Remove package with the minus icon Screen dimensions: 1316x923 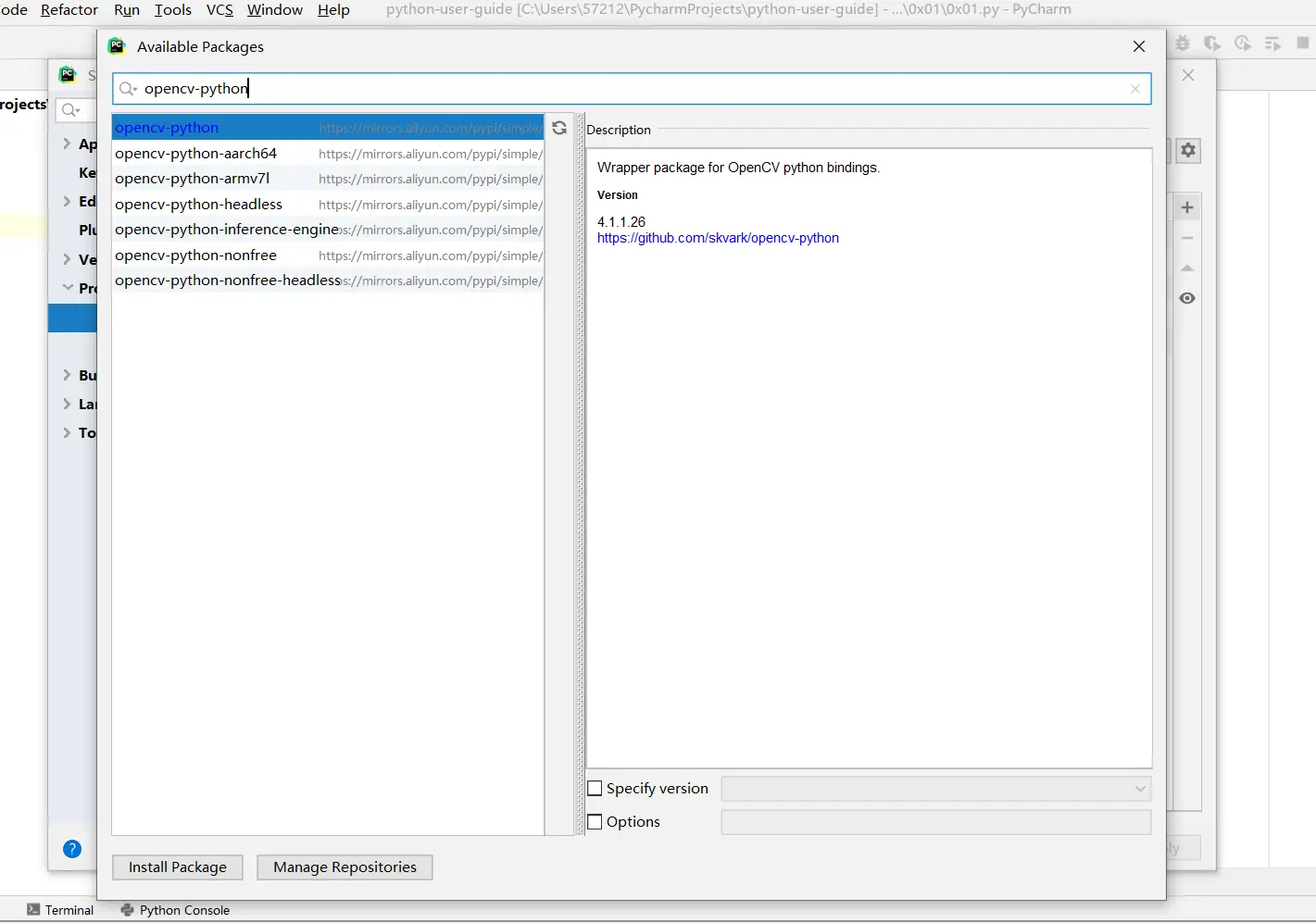pyautogui.click(x=1187, y=238)
